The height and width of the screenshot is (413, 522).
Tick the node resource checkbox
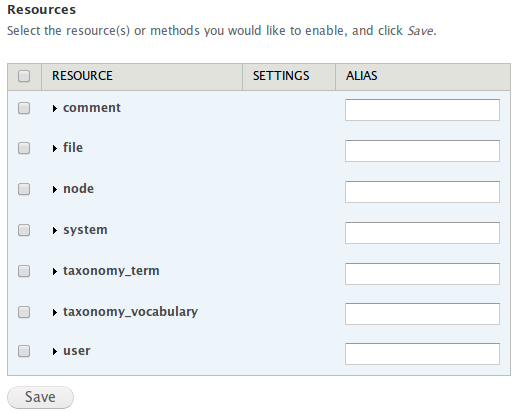tap(24, 189)
